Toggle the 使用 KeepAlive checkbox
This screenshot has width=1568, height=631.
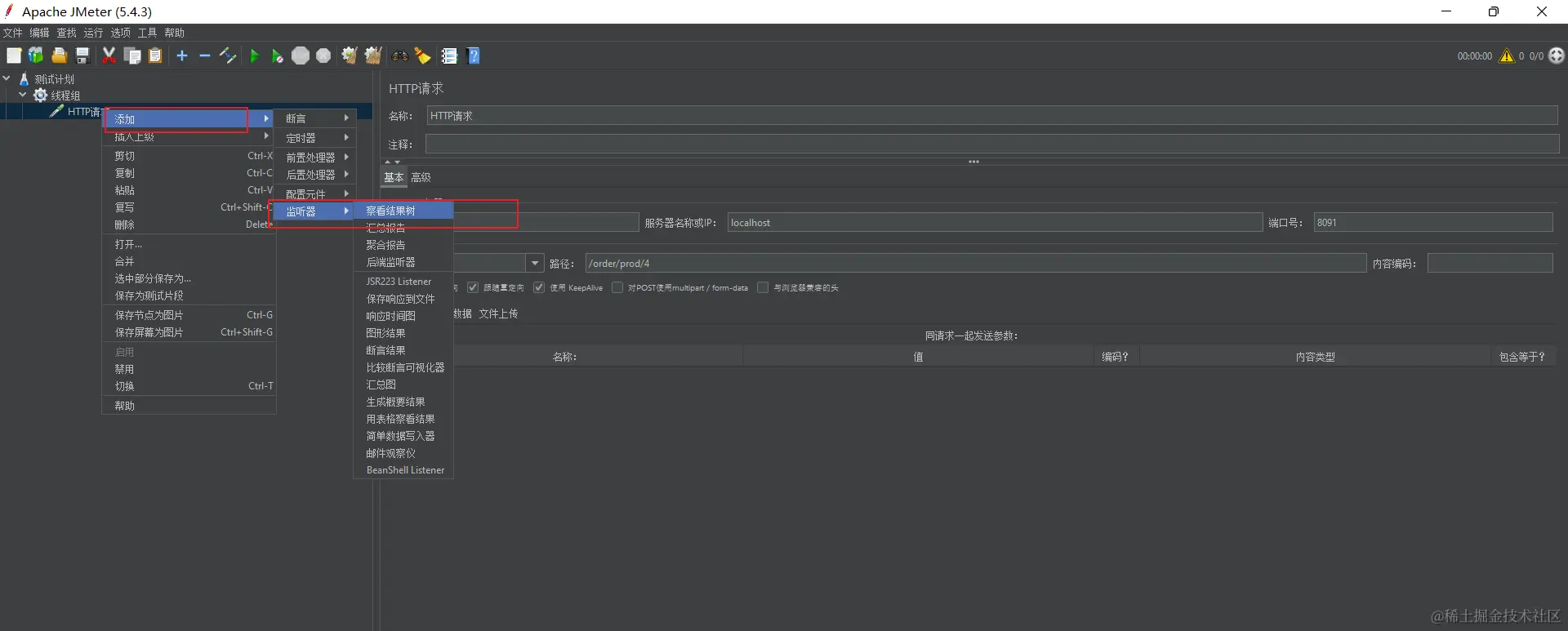click(x=539, y=287)
